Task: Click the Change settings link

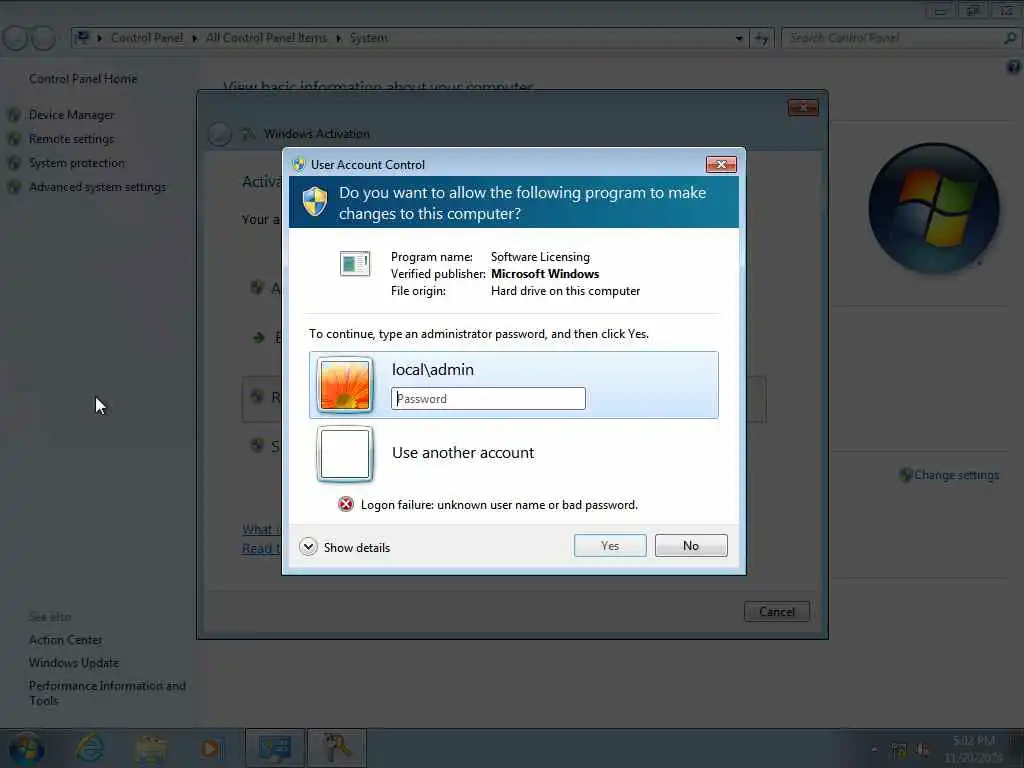Action: point(956,475)
